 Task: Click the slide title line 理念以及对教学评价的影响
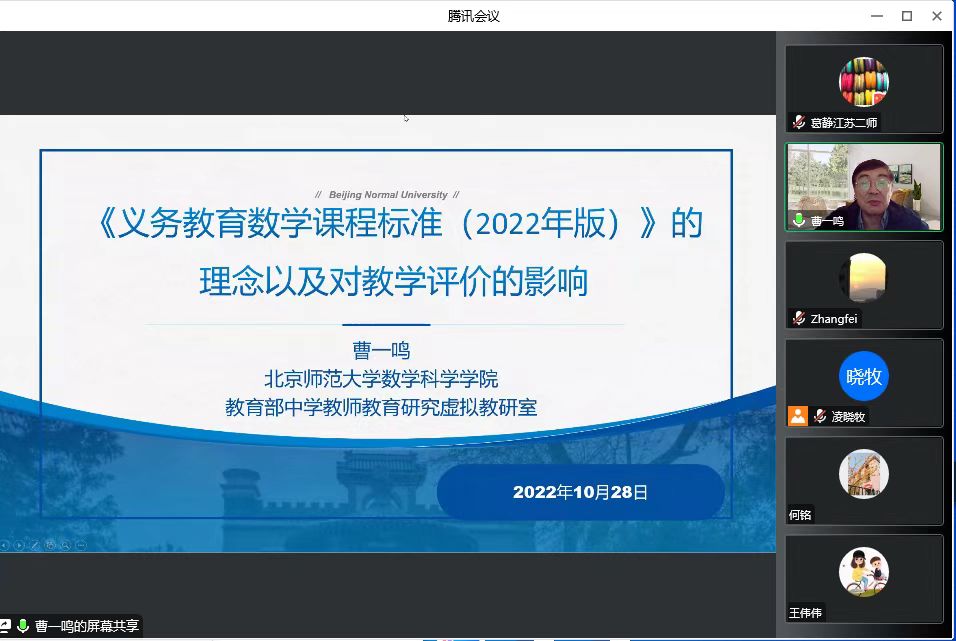394,281
